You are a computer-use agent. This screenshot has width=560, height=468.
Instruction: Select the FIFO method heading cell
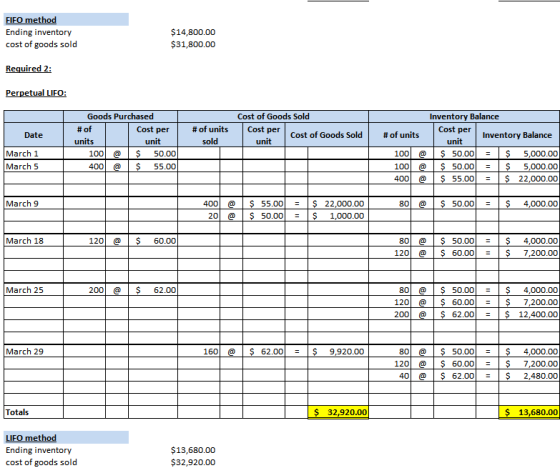pyautogui.click(x=66, y=20)
